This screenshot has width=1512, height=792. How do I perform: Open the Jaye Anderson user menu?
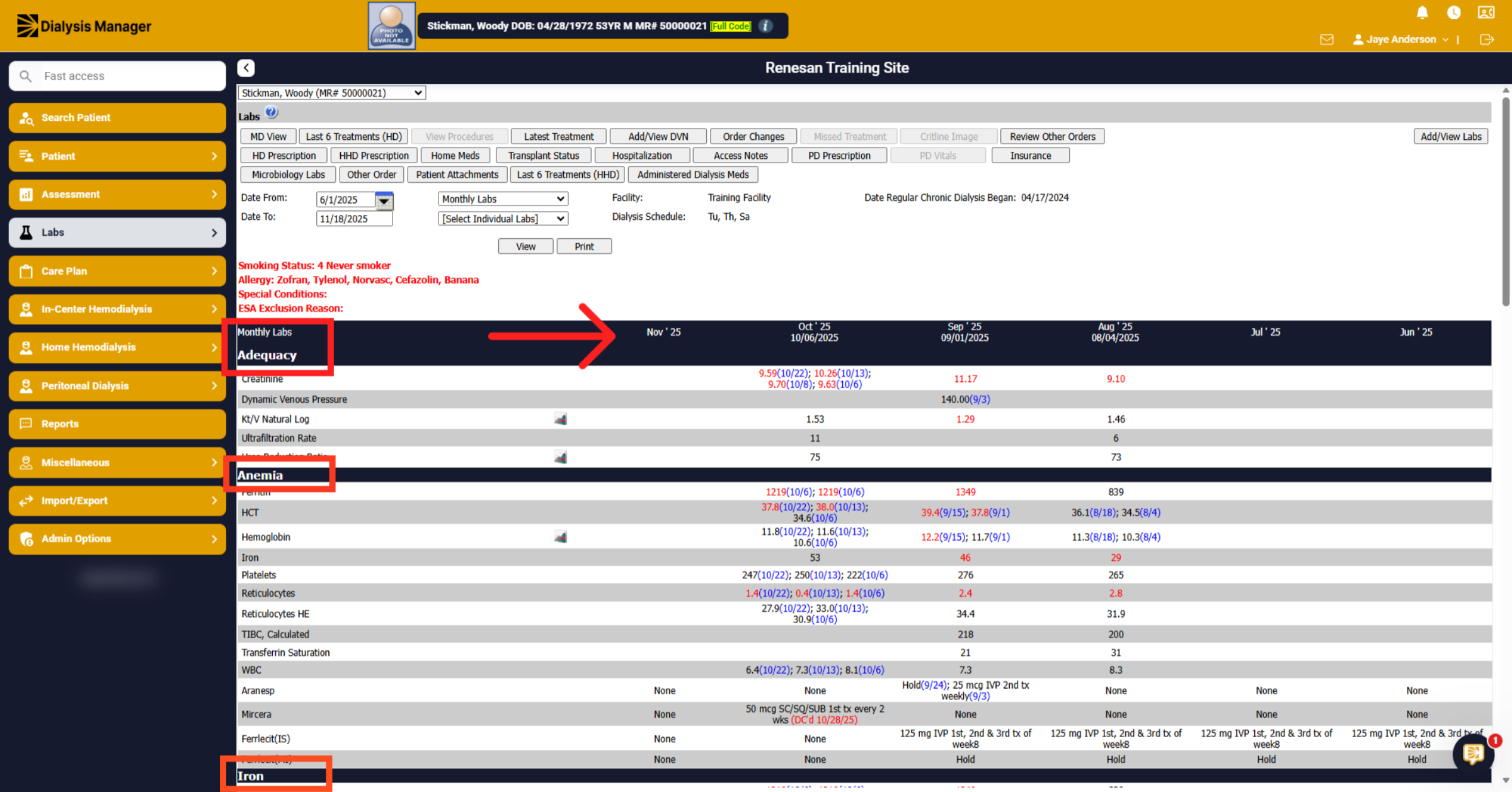click(x=1401, y=39)
